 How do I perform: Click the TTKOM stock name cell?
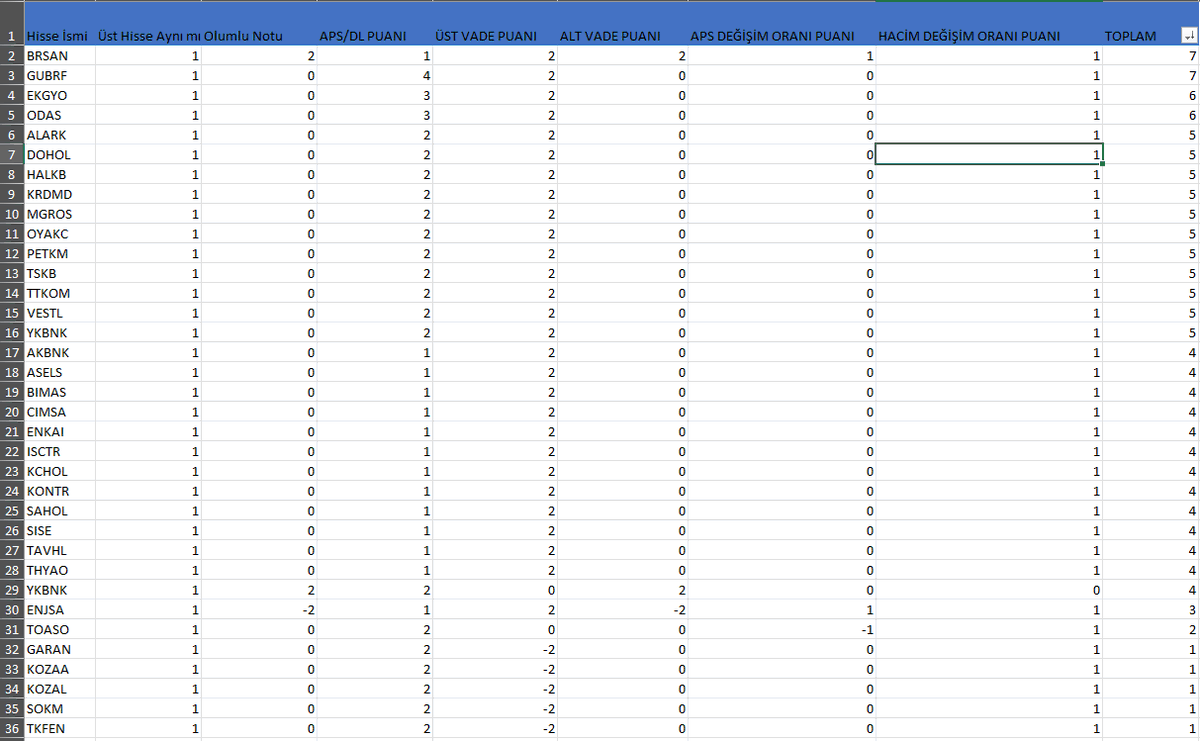click(x=58, y=293)
